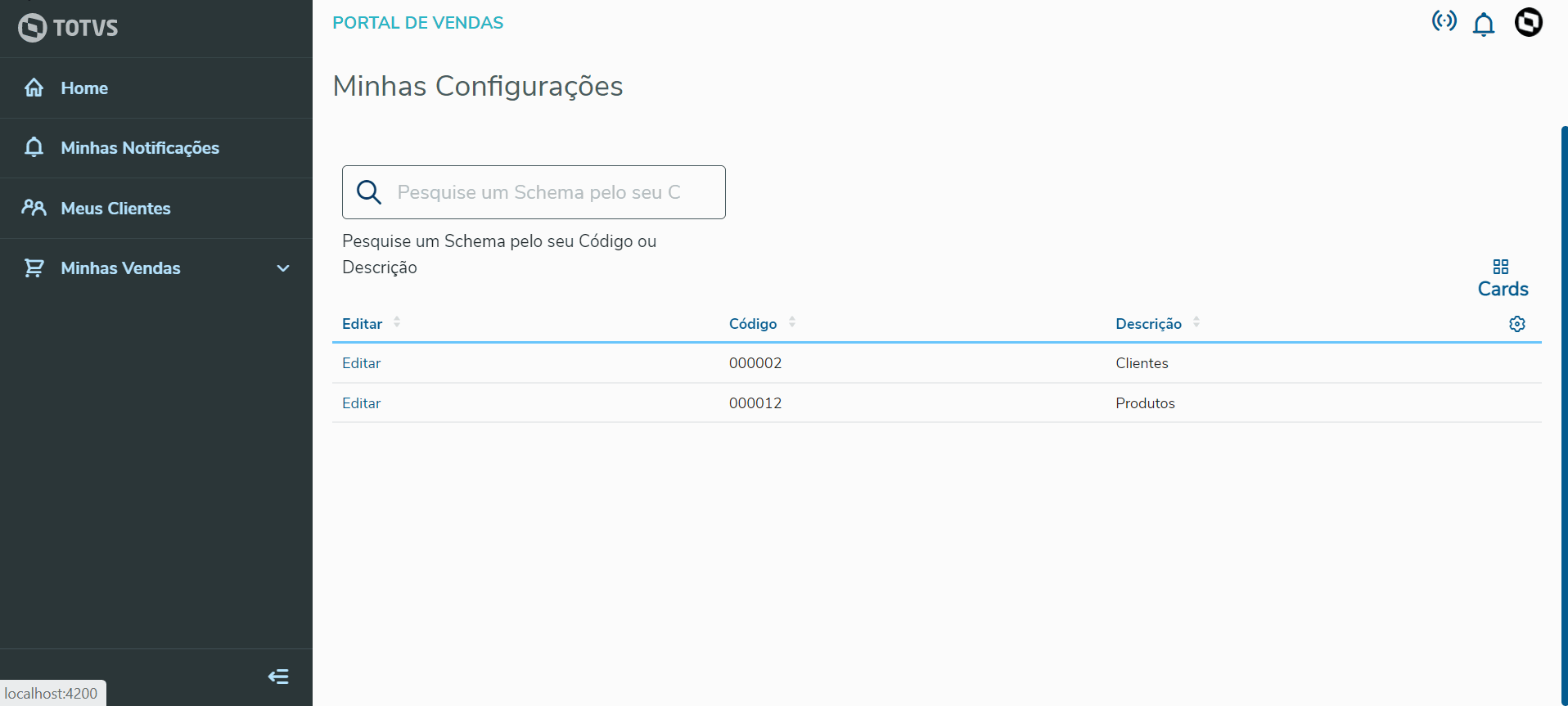Click the table column settings gear
1568x706 pixels.
pyautogui.click(x=1516, y=324)
